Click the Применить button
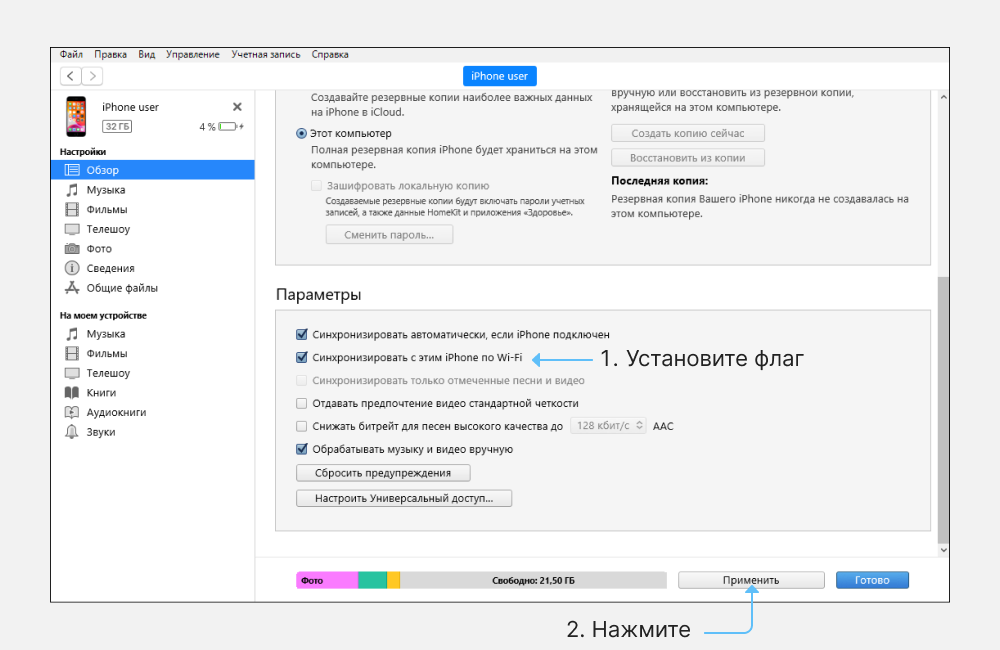1000x650 pixels. (x=751, y=580)
